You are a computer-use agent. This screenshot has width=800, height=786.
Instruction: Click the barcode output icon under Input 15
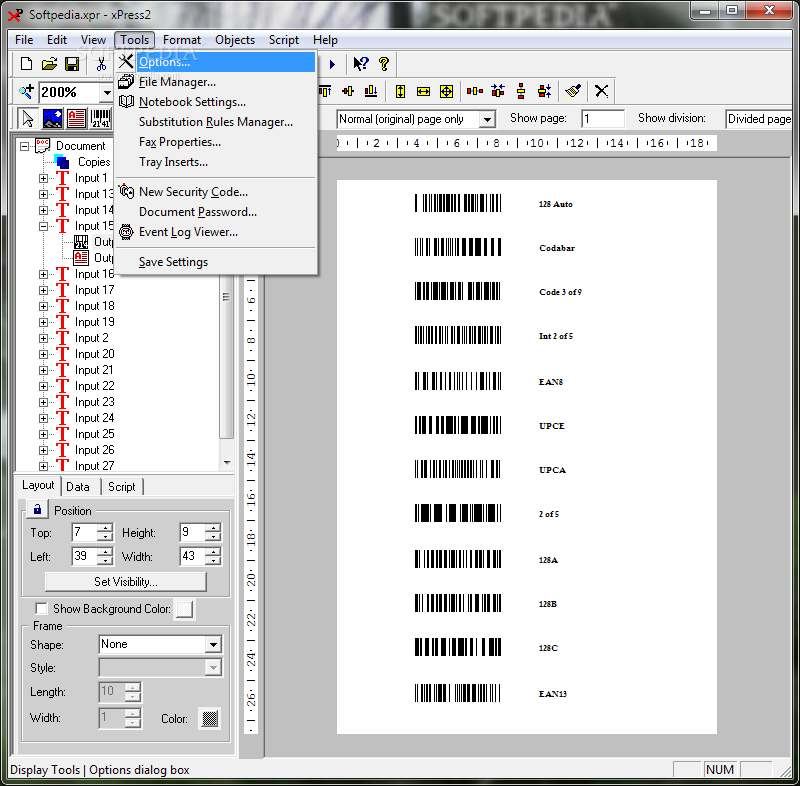point(81,242)
